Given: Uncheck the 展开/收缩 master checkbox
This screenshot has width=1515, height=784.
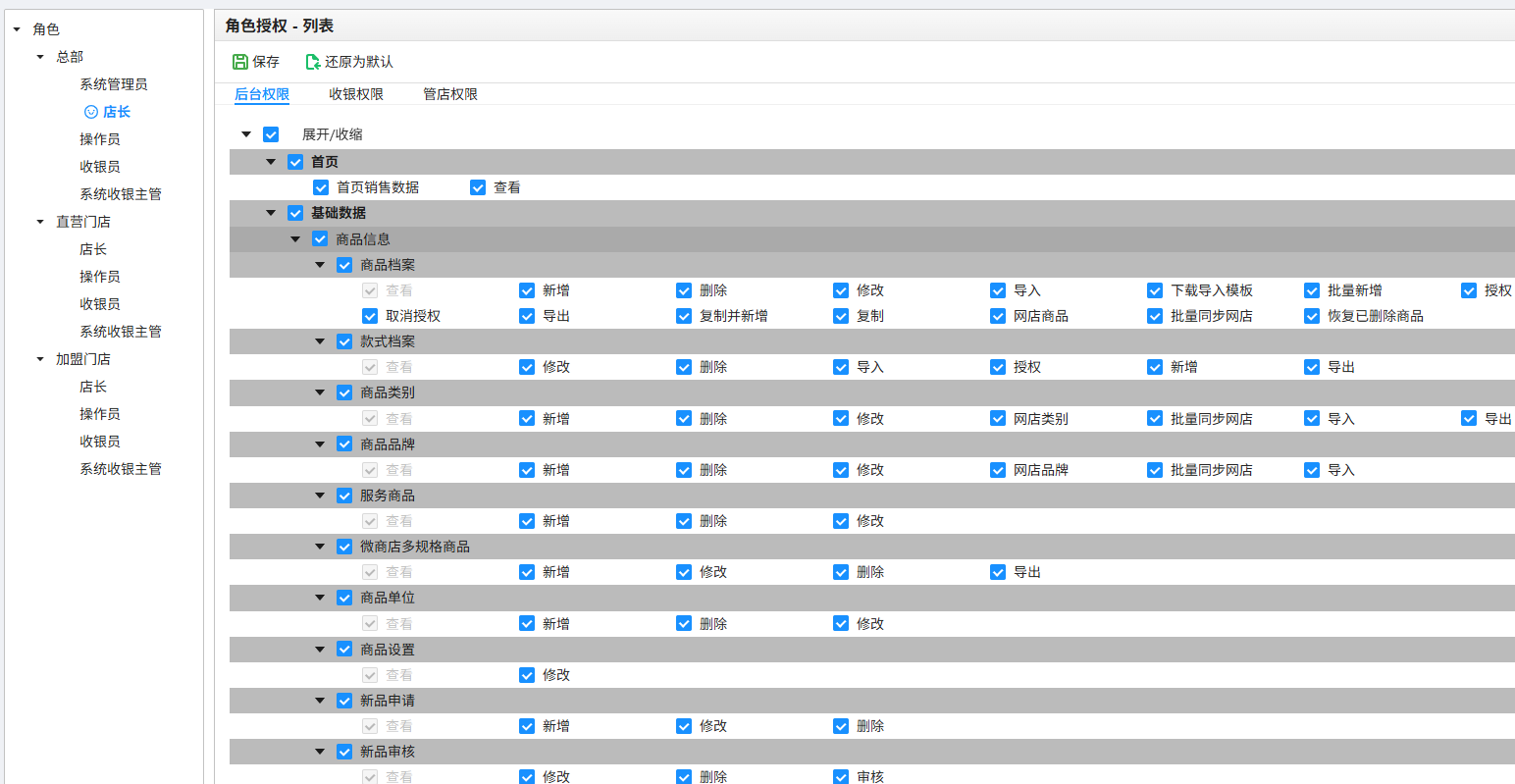Looking at the screenshot, I should point(271,134).
